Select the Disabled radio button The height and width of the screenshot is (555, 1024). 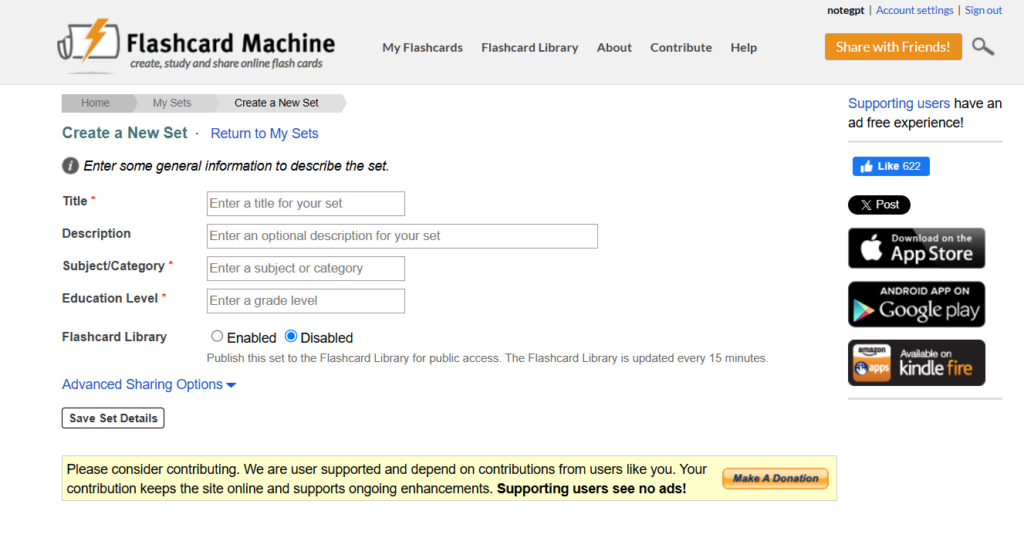(291, 337)
